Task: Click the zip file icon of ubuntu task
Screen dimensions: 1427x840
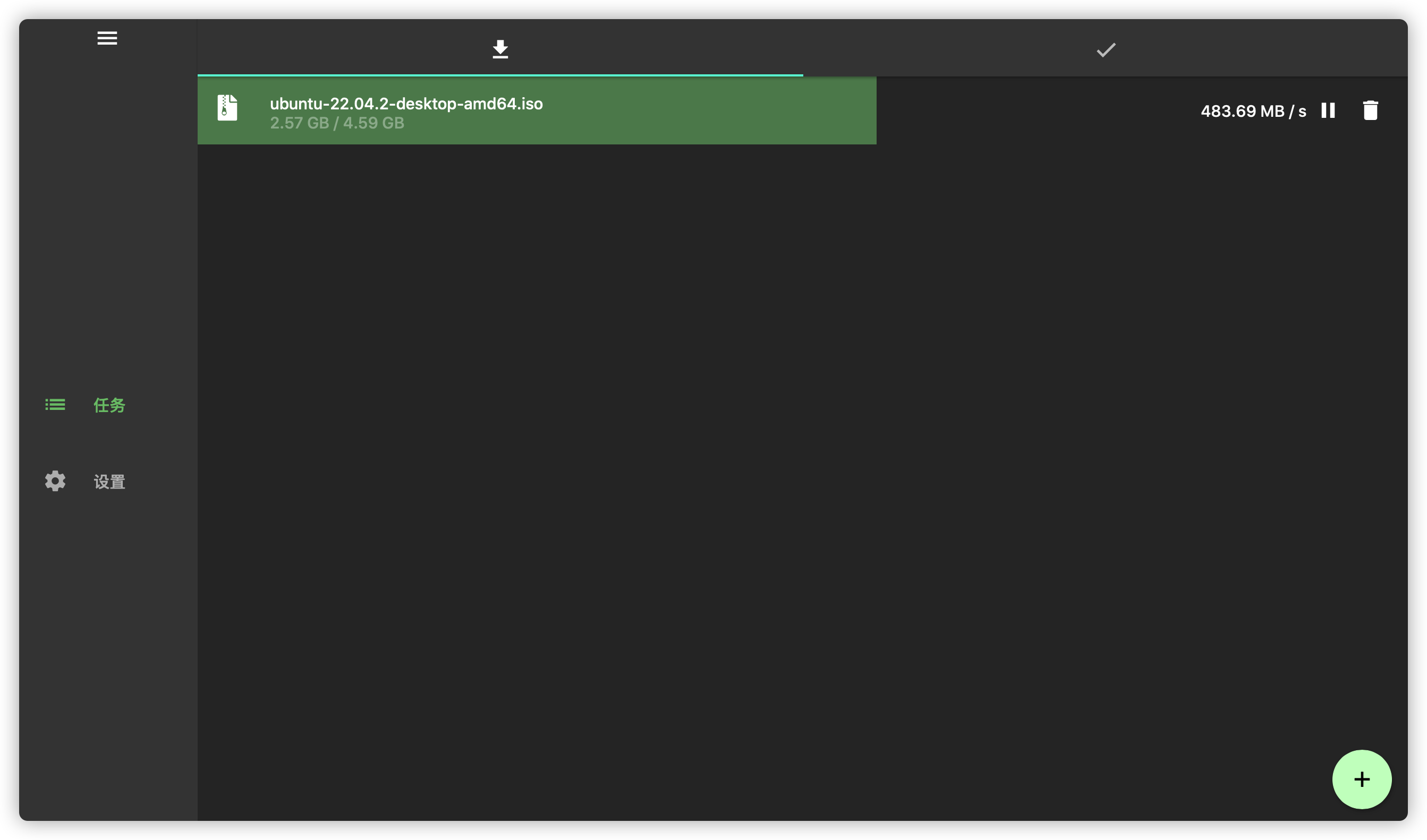Action: click(x=227, y=108)
